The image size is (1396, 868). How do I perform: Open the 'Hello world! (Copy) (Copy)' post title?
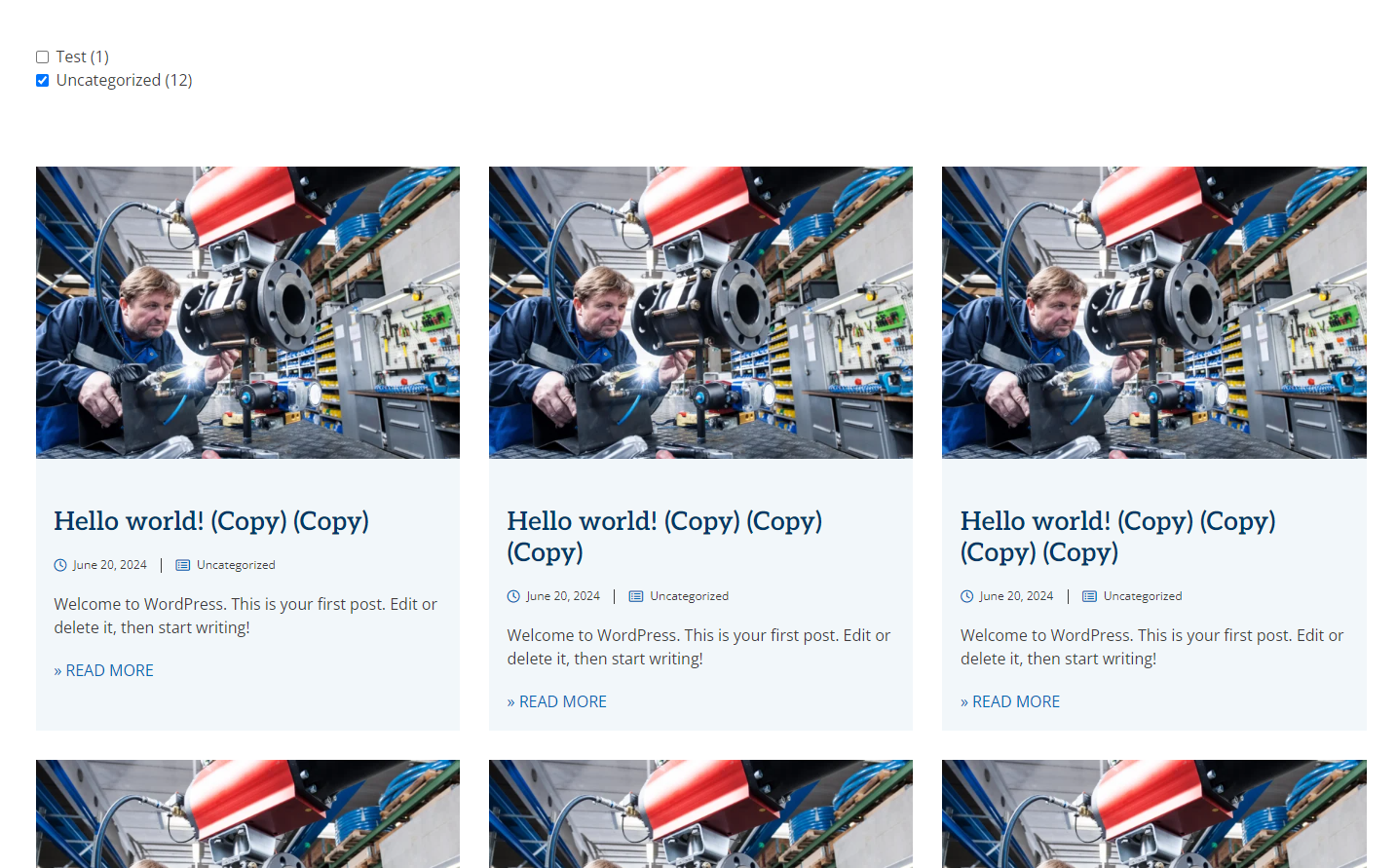211,521
